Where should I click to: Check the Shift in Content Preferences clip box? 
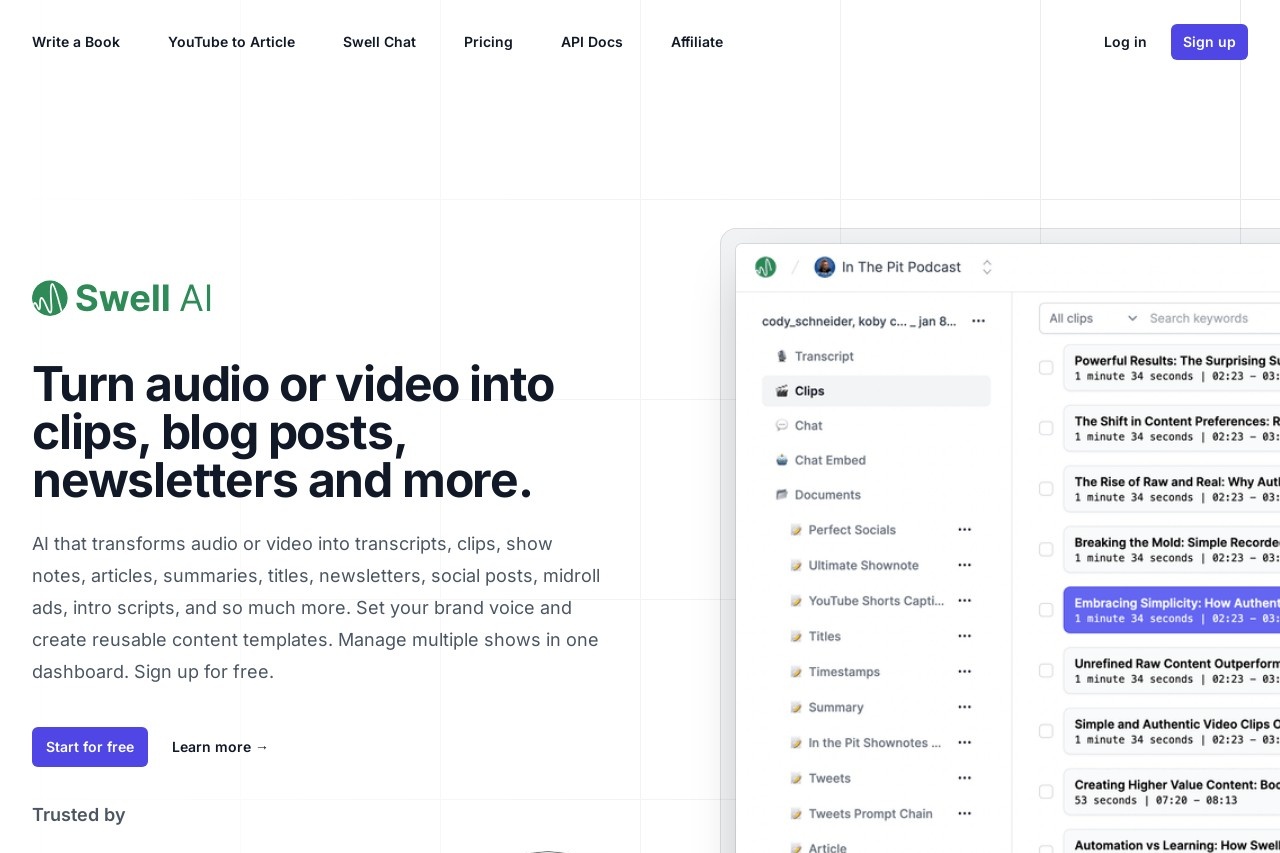tap(1046, 428)
